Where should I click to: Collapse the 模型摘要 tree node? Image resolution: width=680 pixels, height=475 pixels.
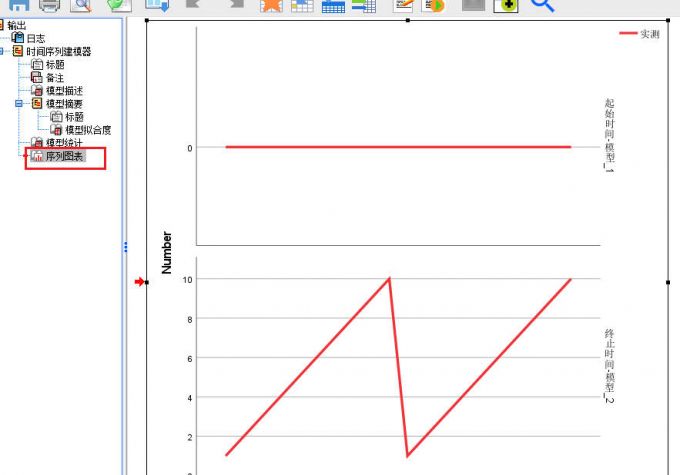[x=19, y=103]
